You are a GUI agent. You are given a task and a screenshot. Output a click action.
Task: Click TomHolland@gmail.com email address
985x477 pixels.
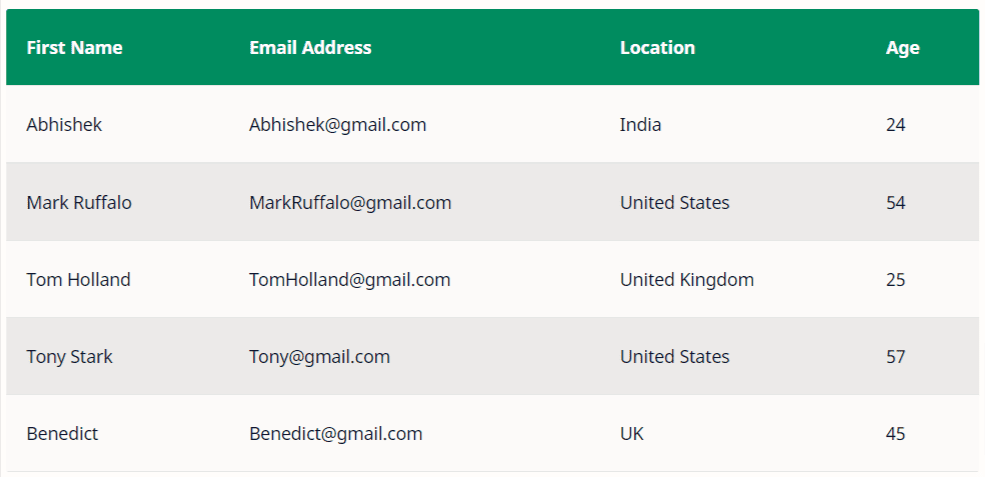click(x=350, y=279)
